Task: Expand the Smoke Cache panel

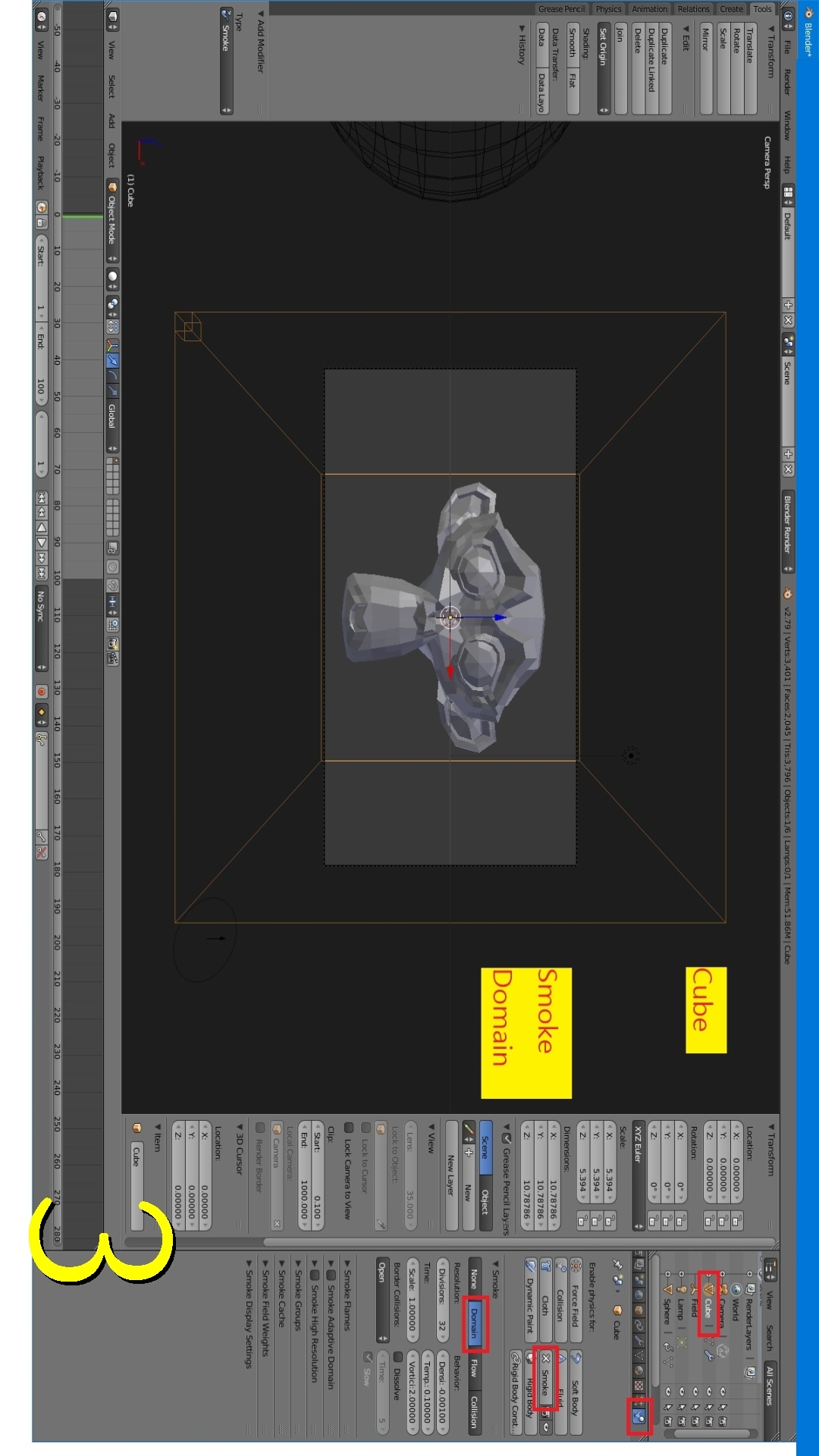Action: click(x=281, y=1294)
